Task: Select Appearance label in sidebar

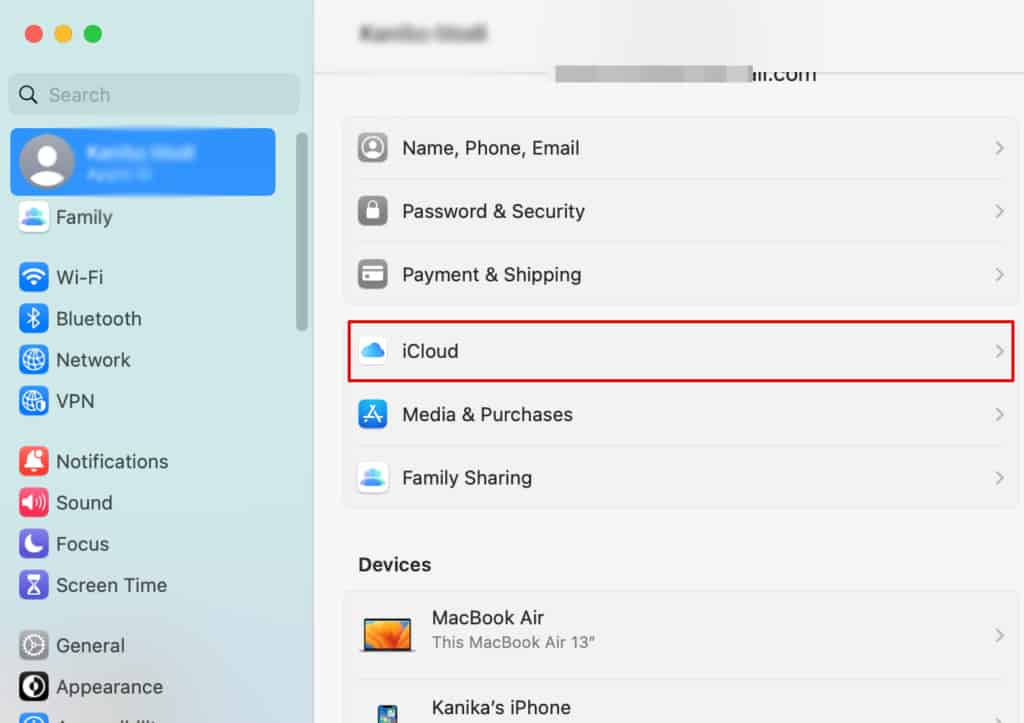Action: point(110,687)
